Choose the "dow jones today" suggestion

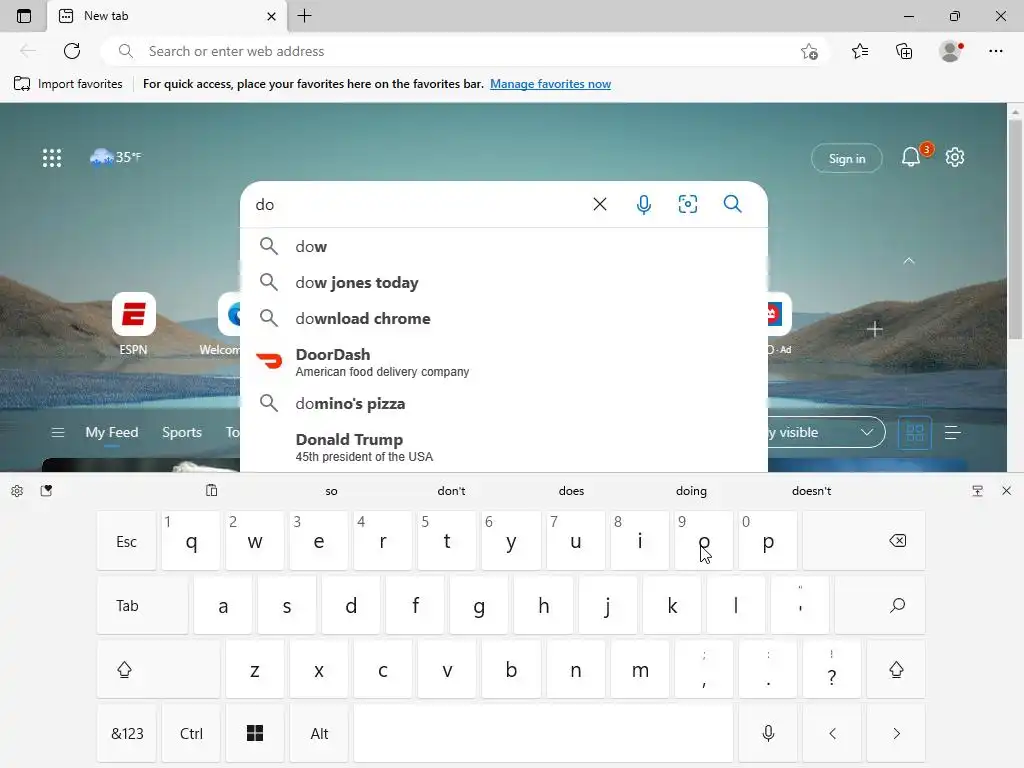click(504, 282)
